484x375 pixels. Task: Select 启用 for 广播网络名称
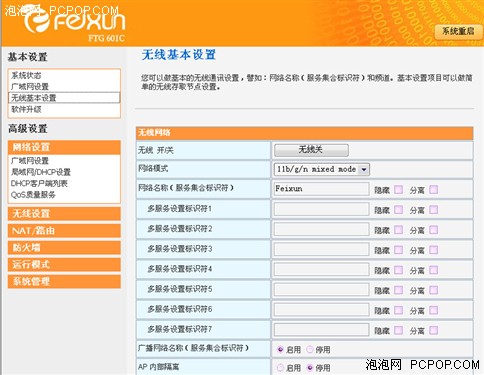click(x=280, y=349)
